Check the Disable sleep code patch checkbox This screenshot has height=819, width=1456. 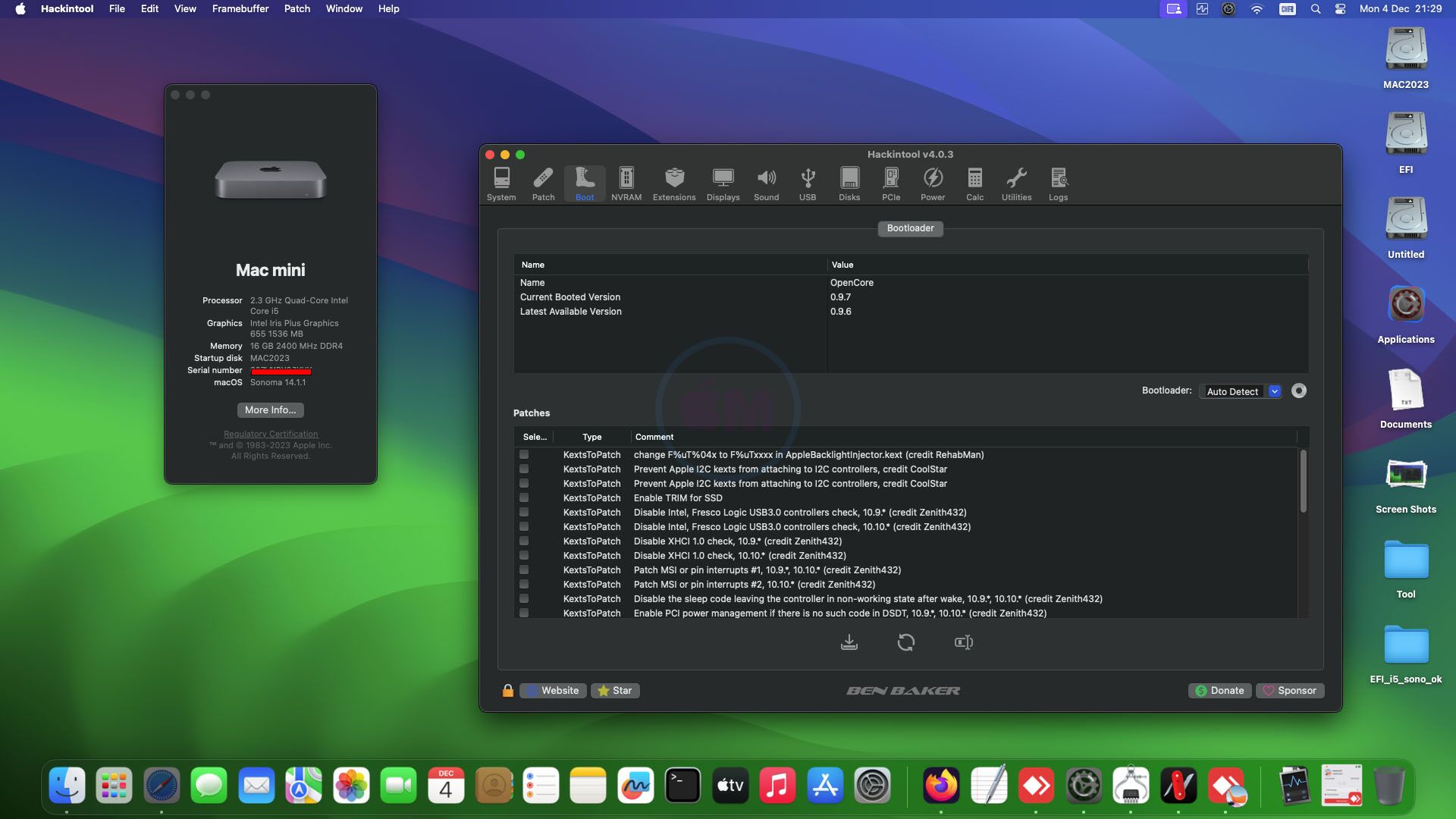point(524,599)
